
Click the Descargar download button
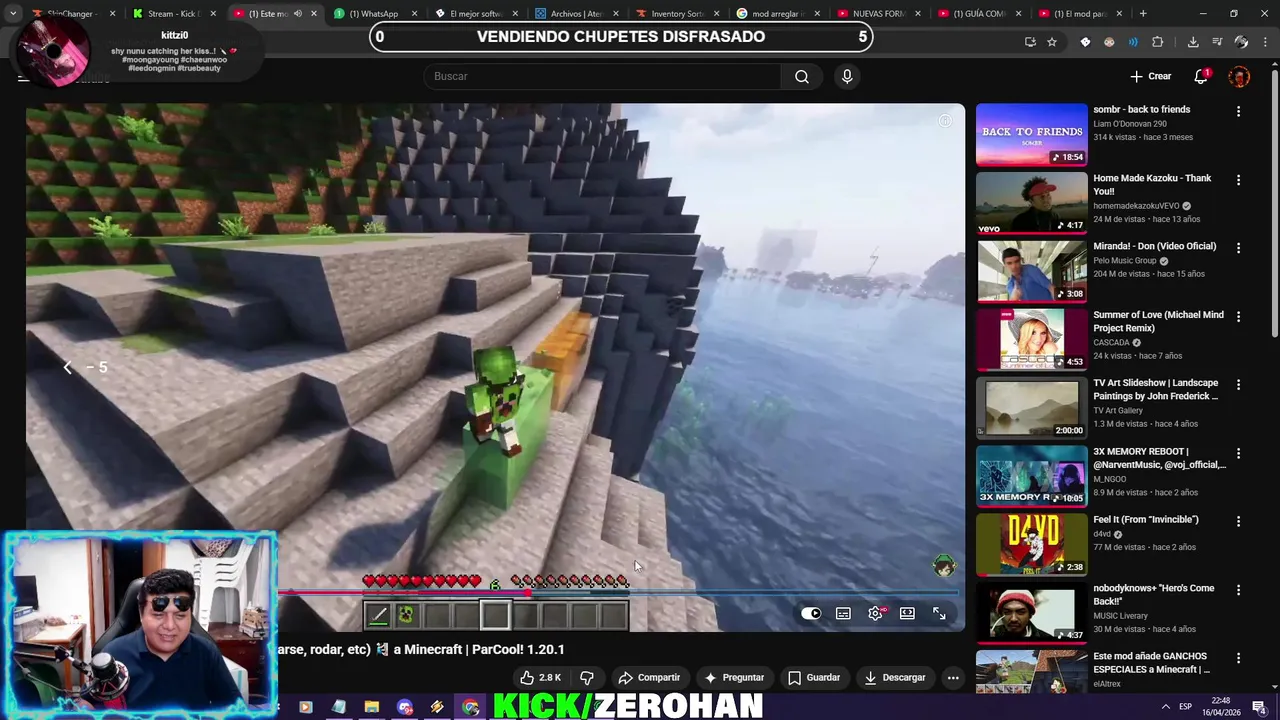[x=895, y=678]
